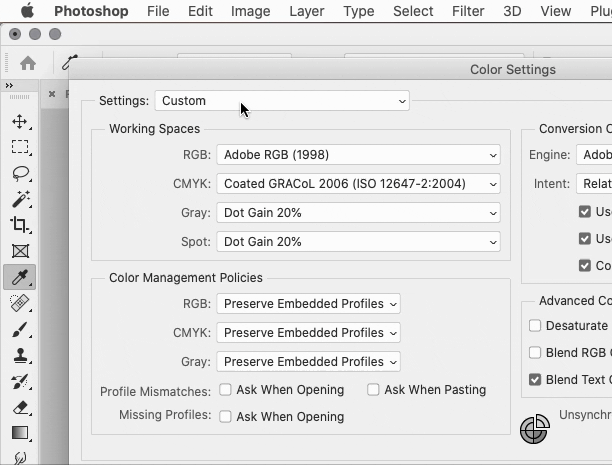The image size is (612, 465).
Task: Select the Rectangular Marquee tool
Action: pos(20,147)
